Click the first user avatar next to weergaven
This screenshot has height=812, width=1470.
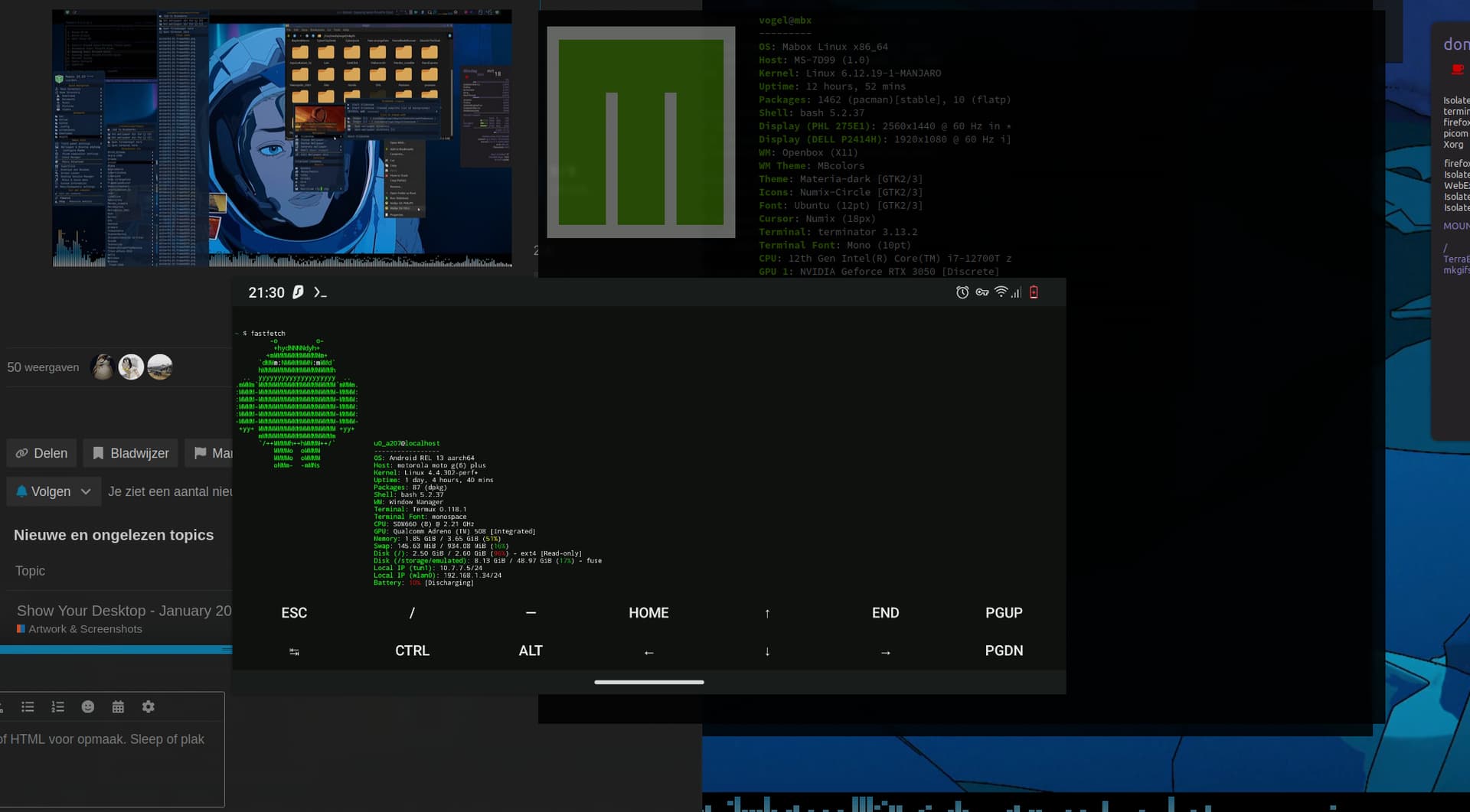[x=103, y=367]
